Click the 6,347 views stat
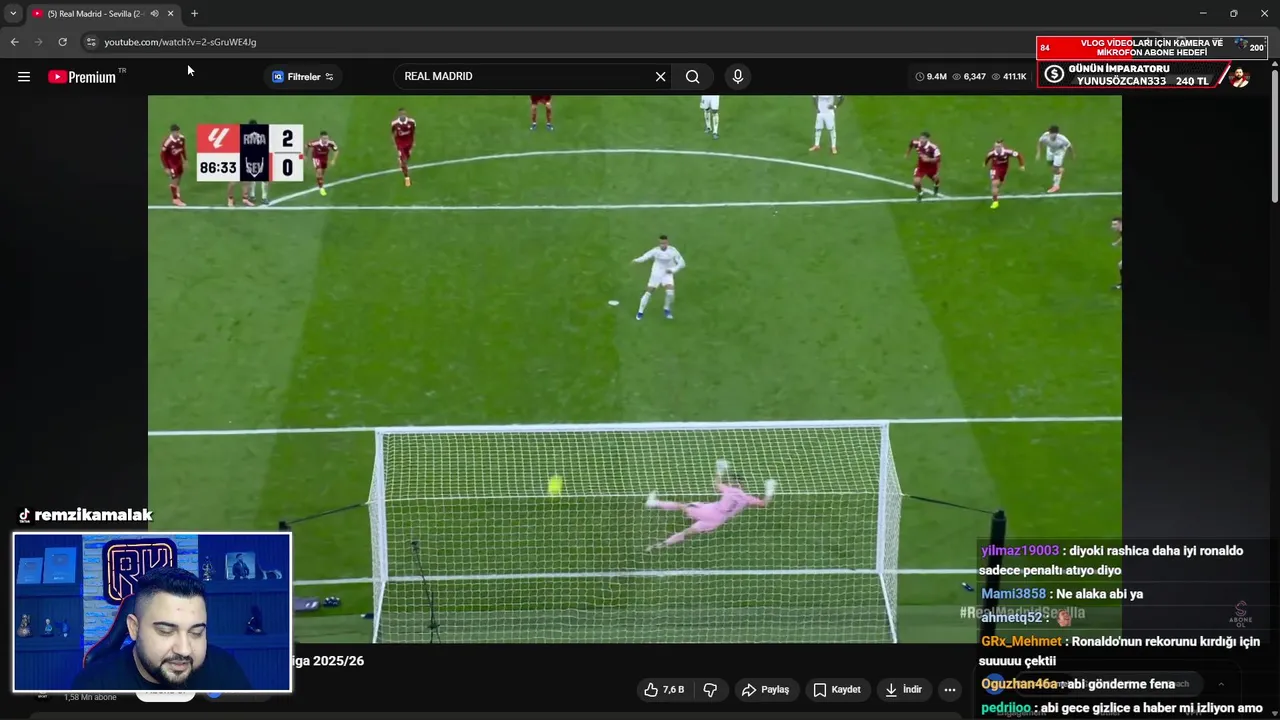 969,77
